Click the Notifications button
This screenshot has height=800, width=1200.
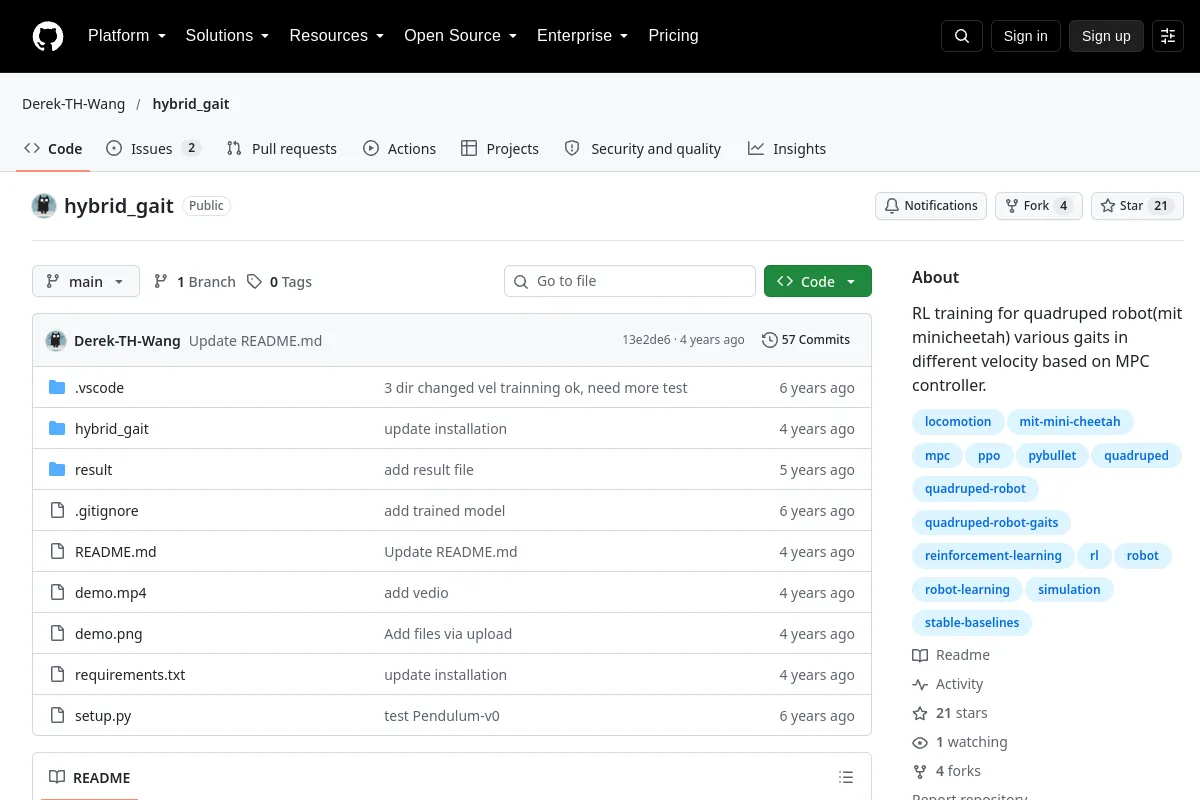(x=931, y=206)
